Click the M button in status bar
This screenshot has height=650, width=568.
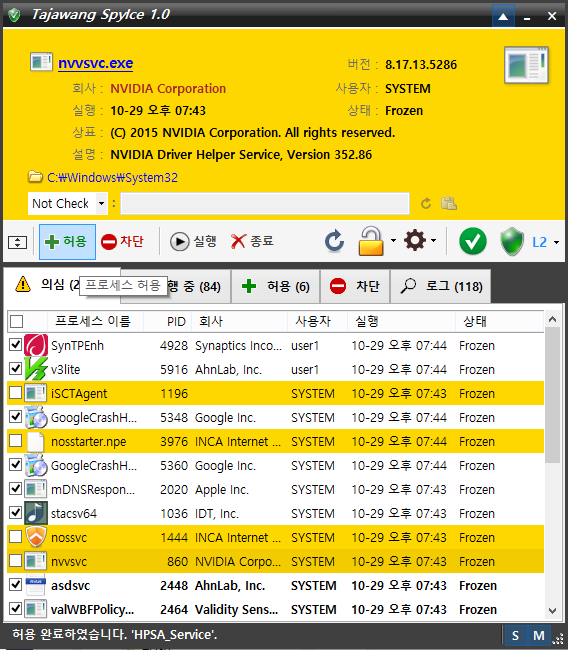[539, 635]
